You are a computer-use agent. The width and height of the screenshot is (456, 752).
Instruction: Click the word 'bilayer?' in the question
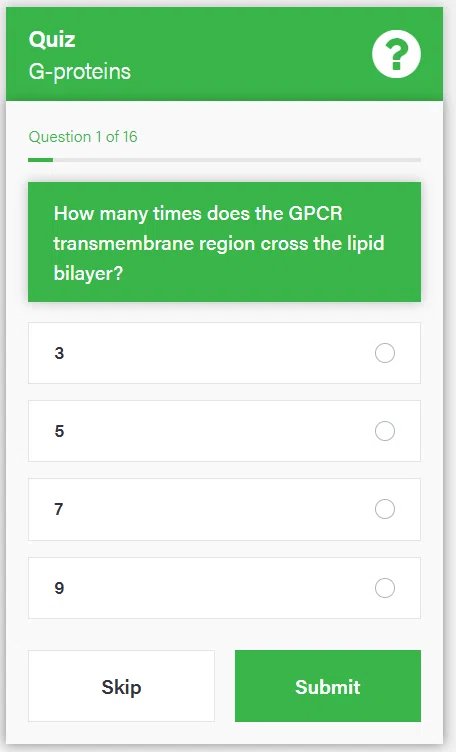pyautogui.click(x=88, y=273)
